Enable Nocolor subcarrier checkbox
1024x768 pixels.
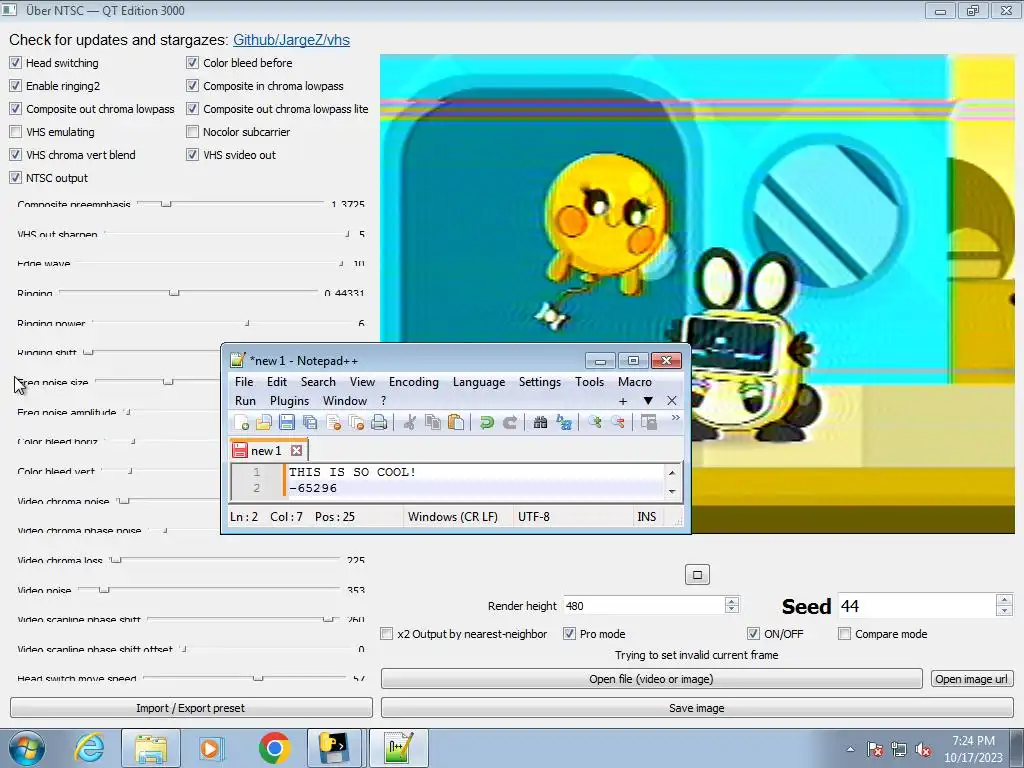tap(193, 132)
